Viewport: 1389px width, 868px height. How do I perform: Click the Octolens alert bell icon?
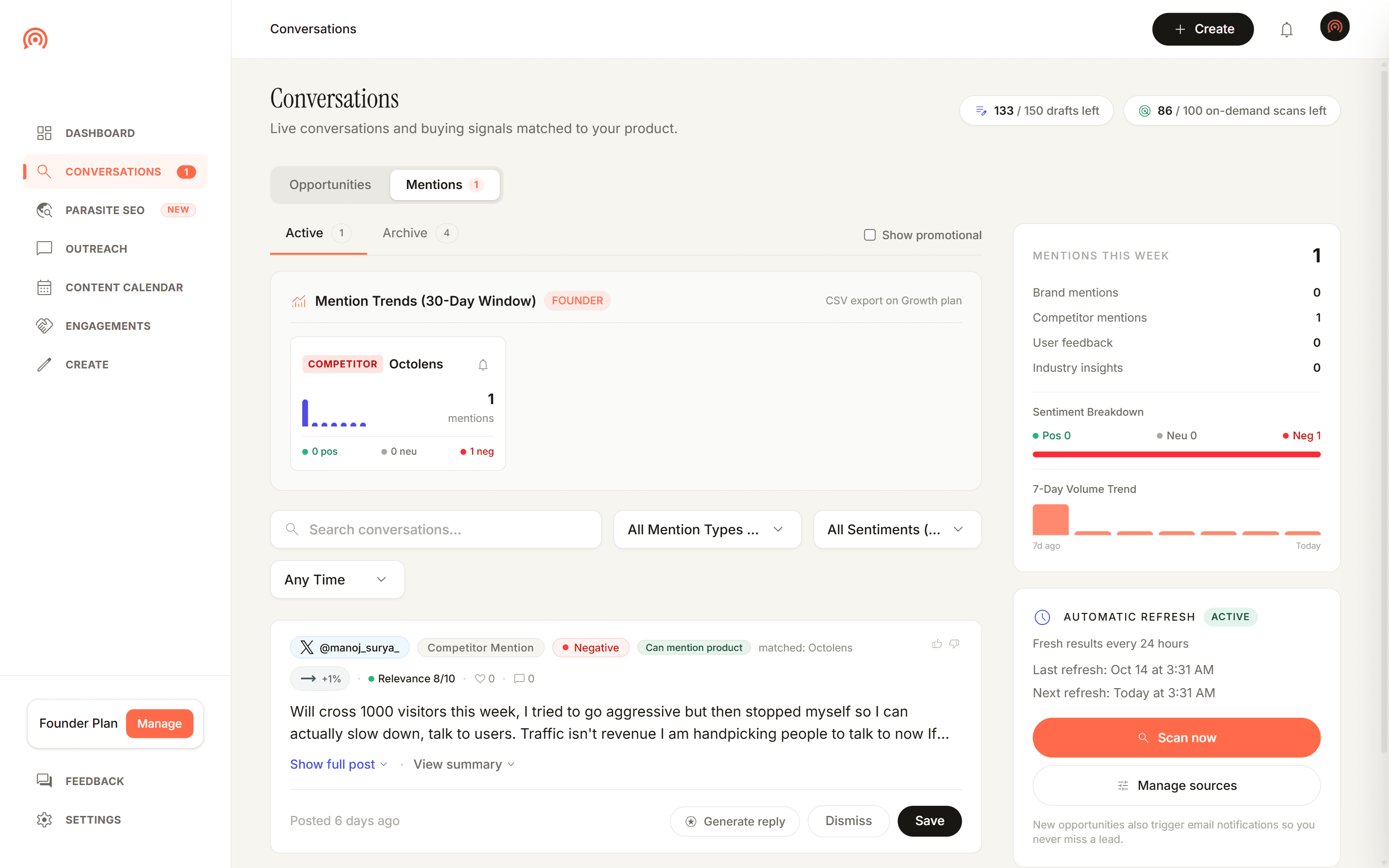(483, 365)
